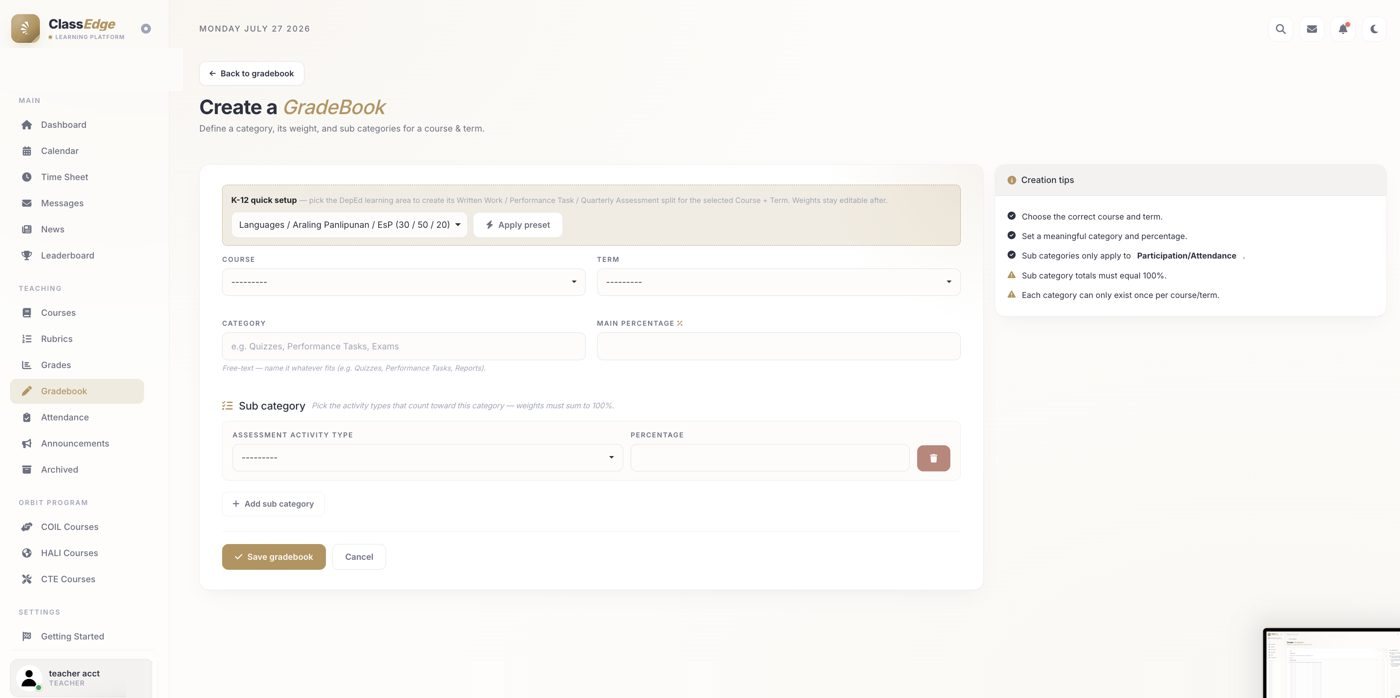Open the mail inbox icon in header
The height and width of the screenshot is (698, 1400).
(1312, 29)
